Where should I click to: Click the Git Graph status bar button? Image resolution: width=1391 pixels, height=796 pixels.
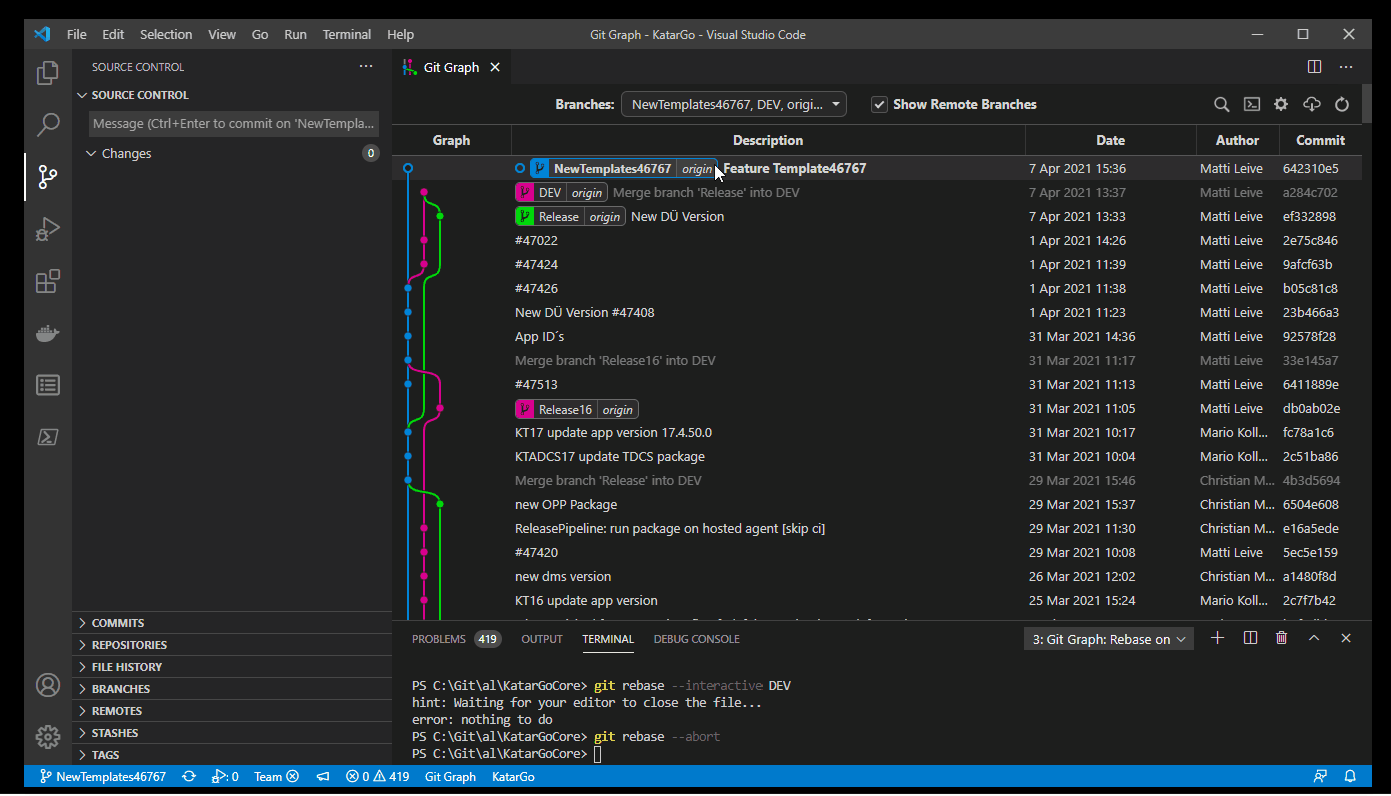pyautogui.click(x=451, y=776)
